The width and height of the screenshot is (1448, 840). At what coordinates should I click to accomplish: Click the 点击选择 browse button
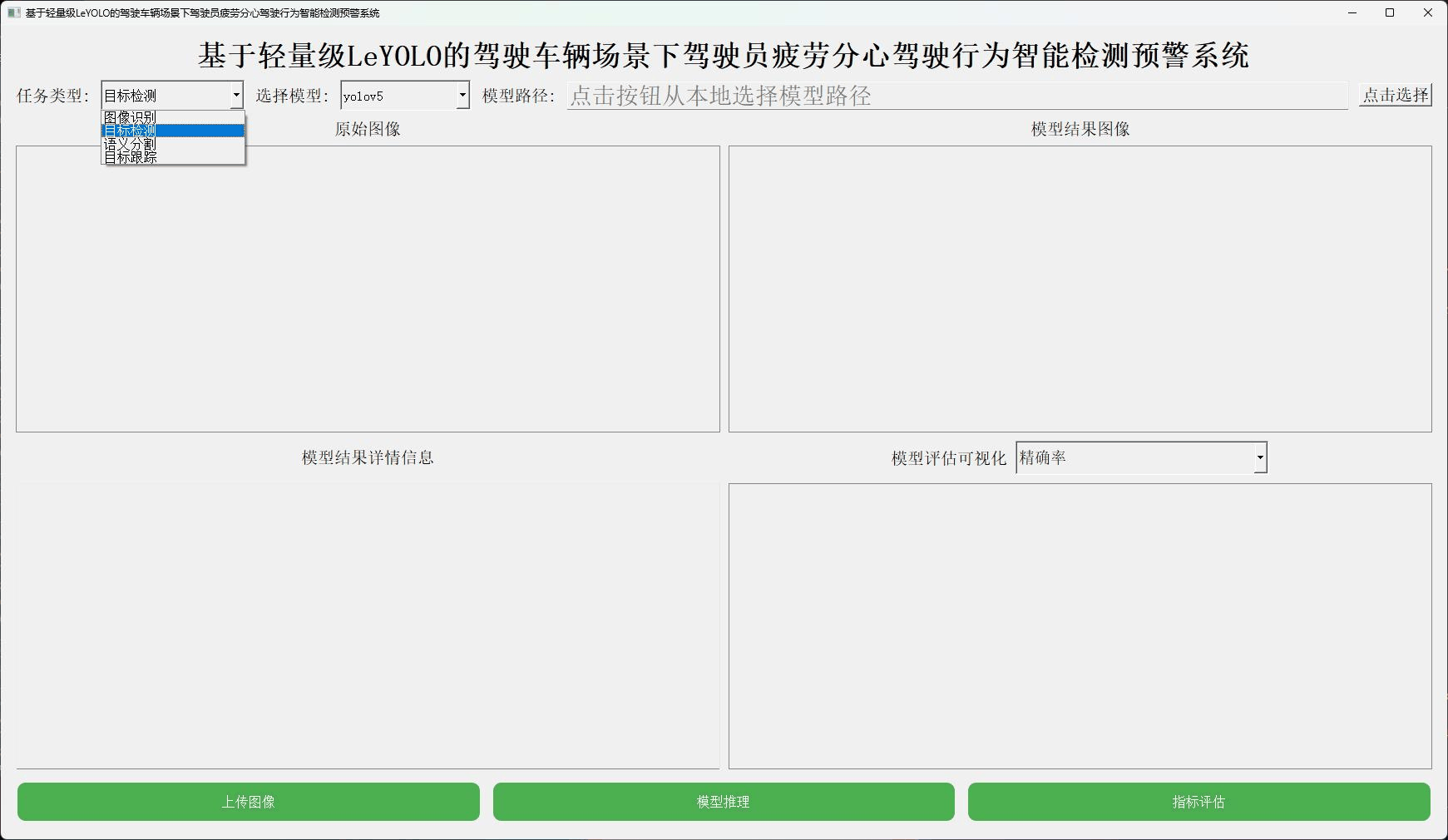1396,95
